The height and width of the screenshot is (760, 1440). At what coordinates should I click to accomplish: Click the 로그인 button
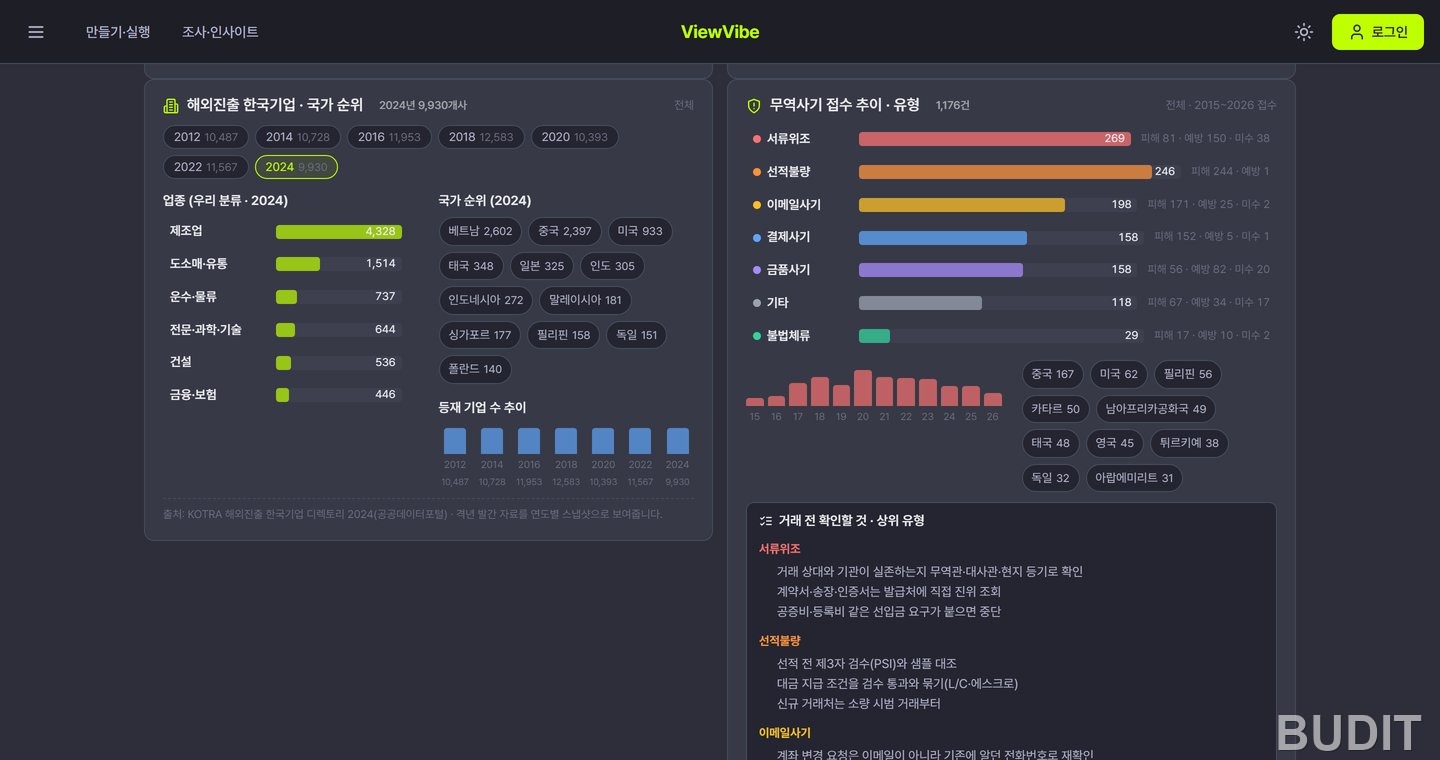click(1378, 32)
